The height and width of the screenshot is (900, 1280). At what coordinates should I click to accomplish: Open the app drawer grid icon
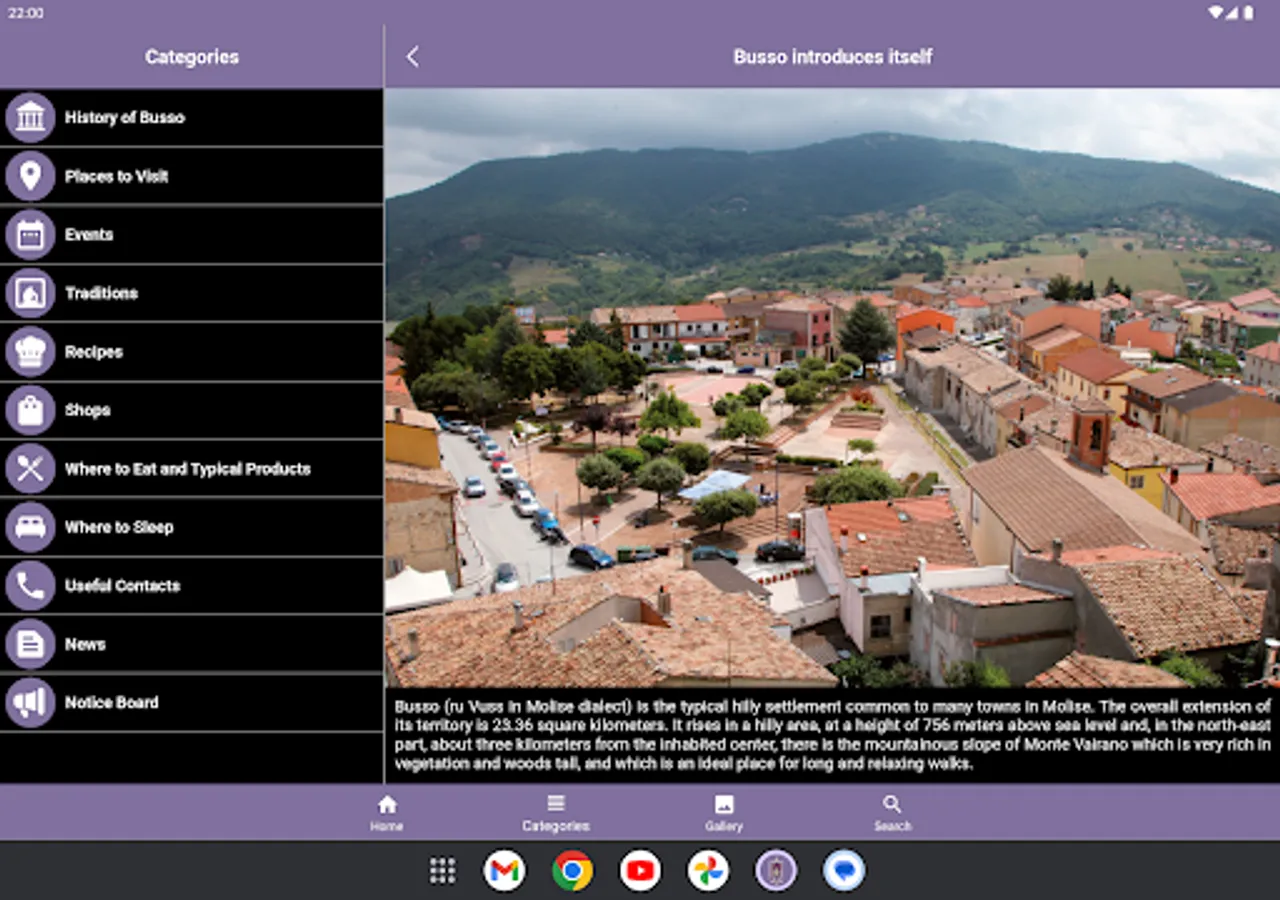[443, 870]
